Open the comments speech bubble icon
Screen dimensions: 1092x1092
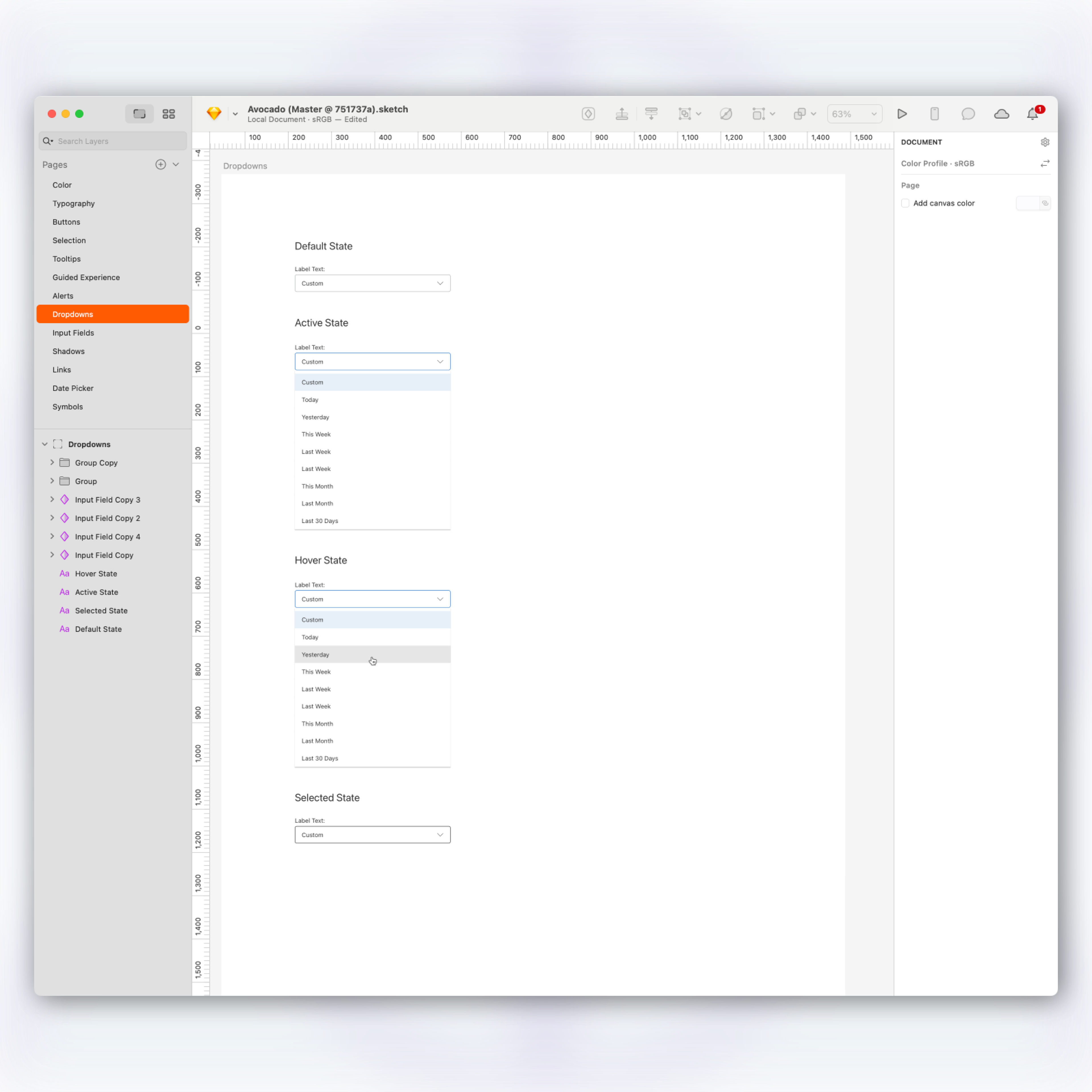(x=968, y=114)
